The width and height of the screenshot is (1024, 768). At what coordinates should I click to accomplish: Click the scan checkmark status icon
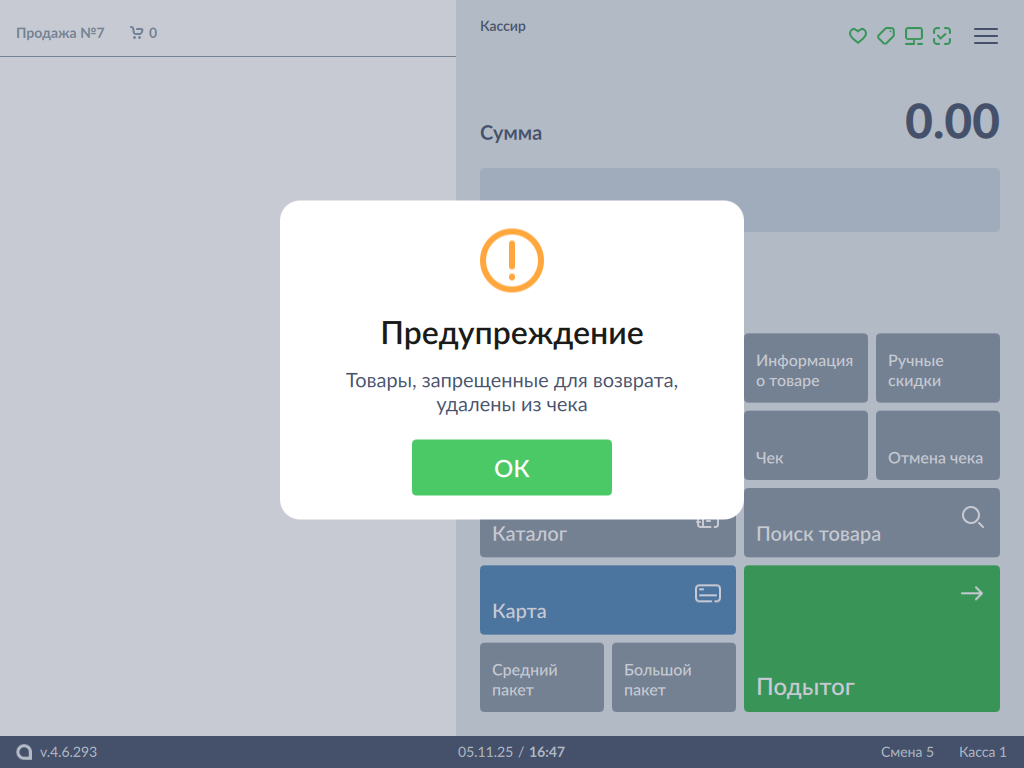pyautogui.click(x=941, y=36)
